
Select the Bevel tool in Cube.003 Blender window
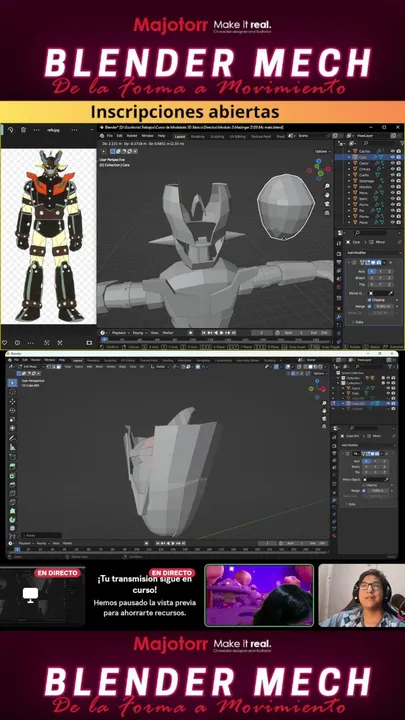pos(12,484)
